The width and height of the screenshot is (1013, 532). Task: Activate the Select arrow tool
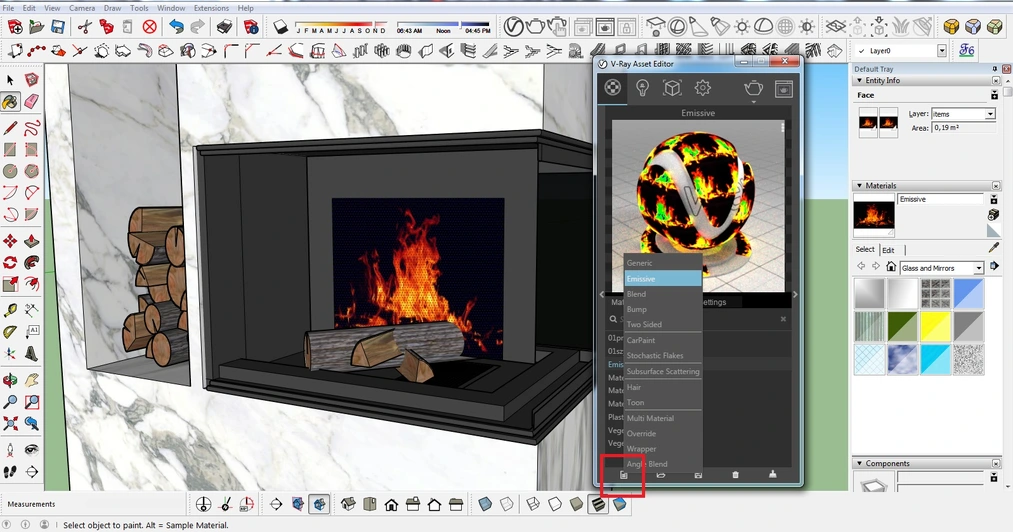click(x=10, y=80)
